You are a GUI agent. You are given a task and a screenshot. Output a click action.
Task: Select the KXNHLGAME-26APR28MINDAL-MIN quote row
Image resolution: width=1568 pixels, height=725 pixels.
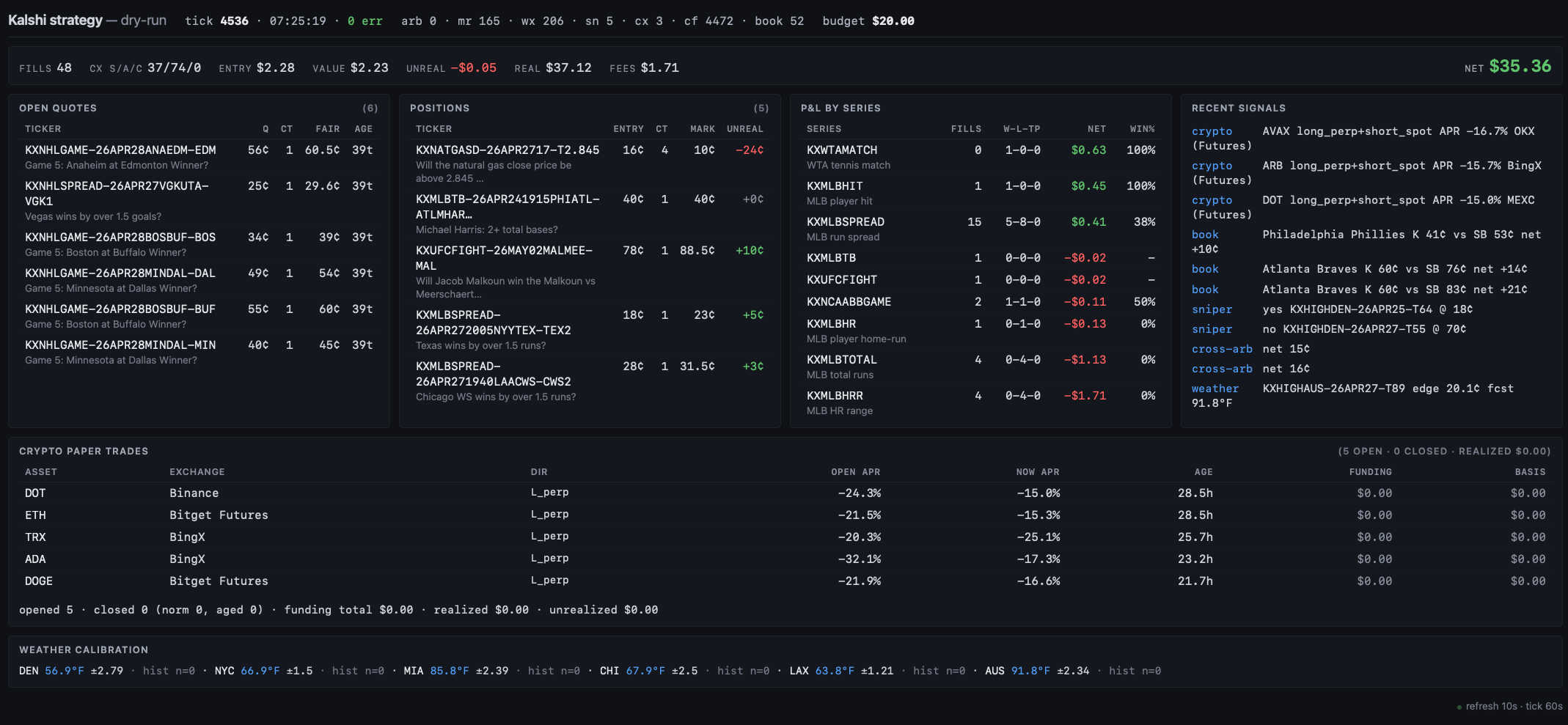click(199, 352)
